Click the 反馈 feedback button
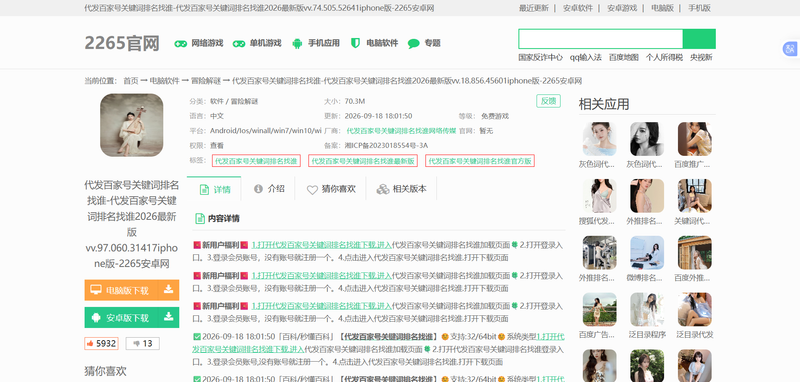Image resolution: width=800 pixels, height=382 pixels. (548, 101)
